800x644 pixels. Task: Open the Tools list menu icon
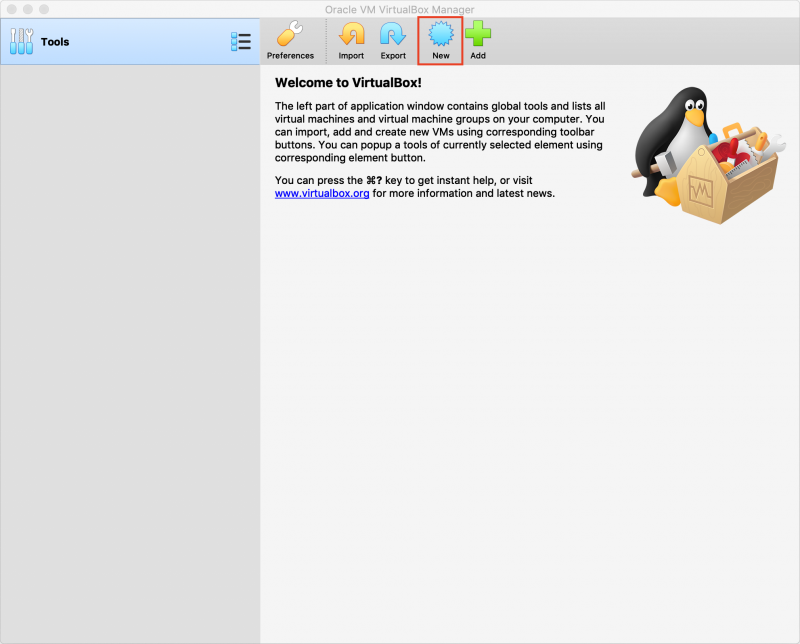[x=241, y=42]
